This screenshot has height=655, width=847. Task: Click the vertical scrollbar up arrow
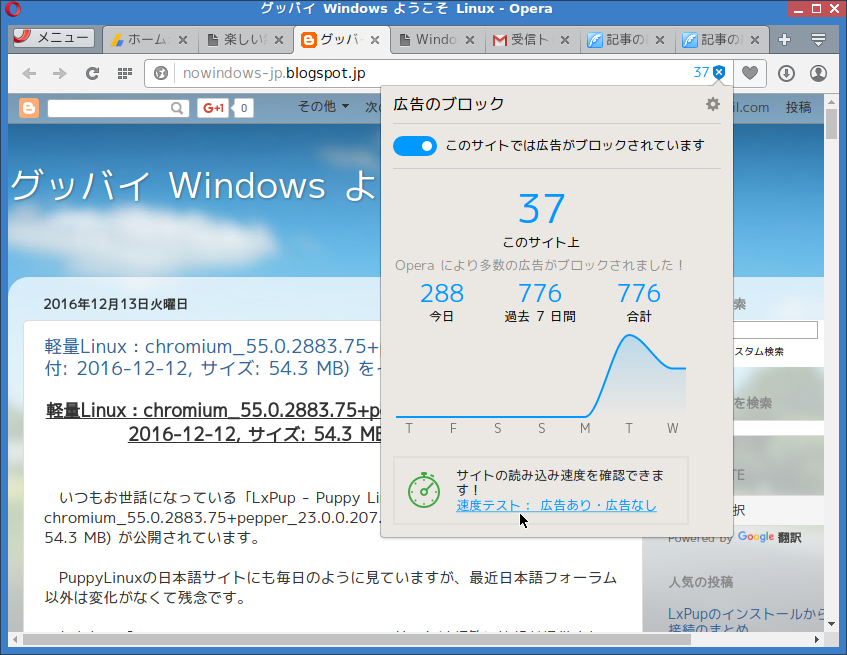click(831, 102)
